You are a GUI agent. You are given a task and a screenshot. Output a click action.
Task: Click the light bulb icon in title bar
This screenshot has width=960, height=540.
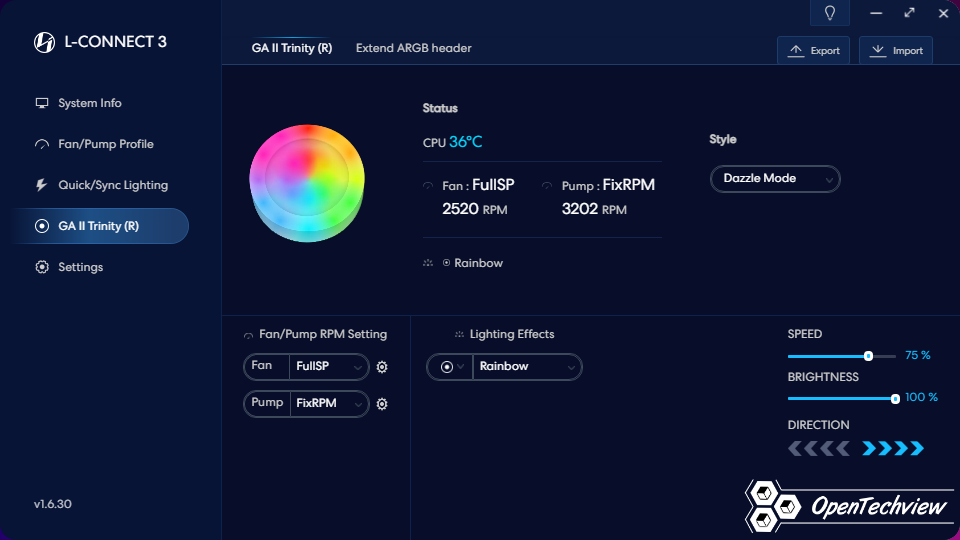(x=830, y=13)
